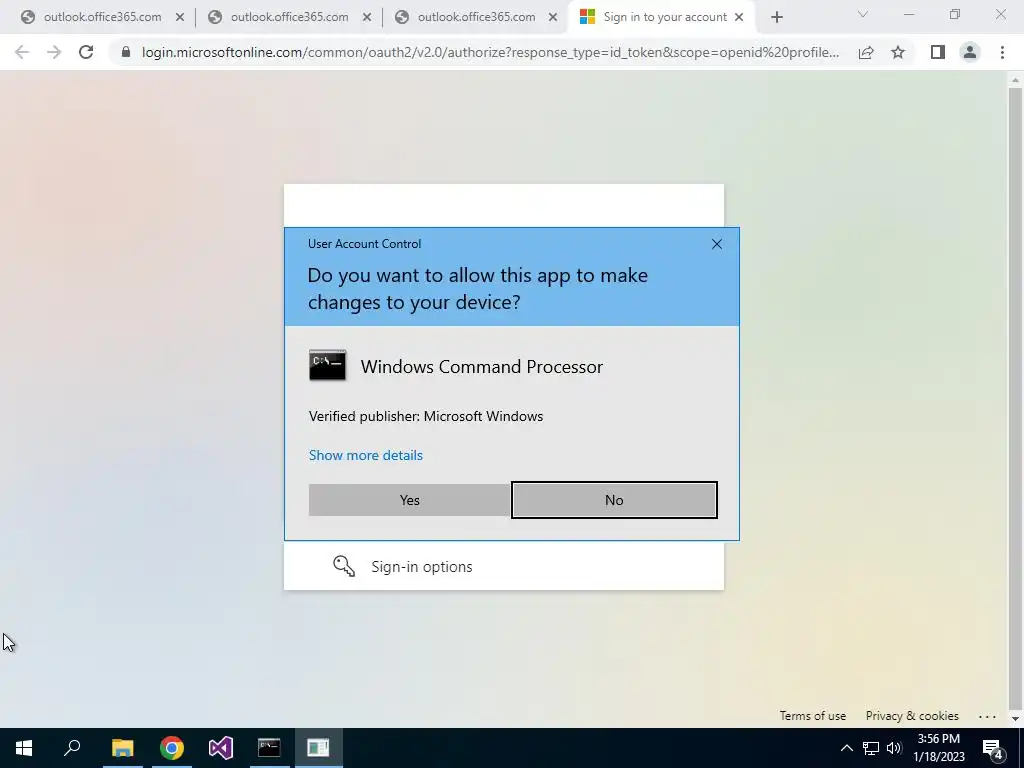Open Privacy & cookies link
The height and width of the screenshot is (768, 1024).
[912, 716]
